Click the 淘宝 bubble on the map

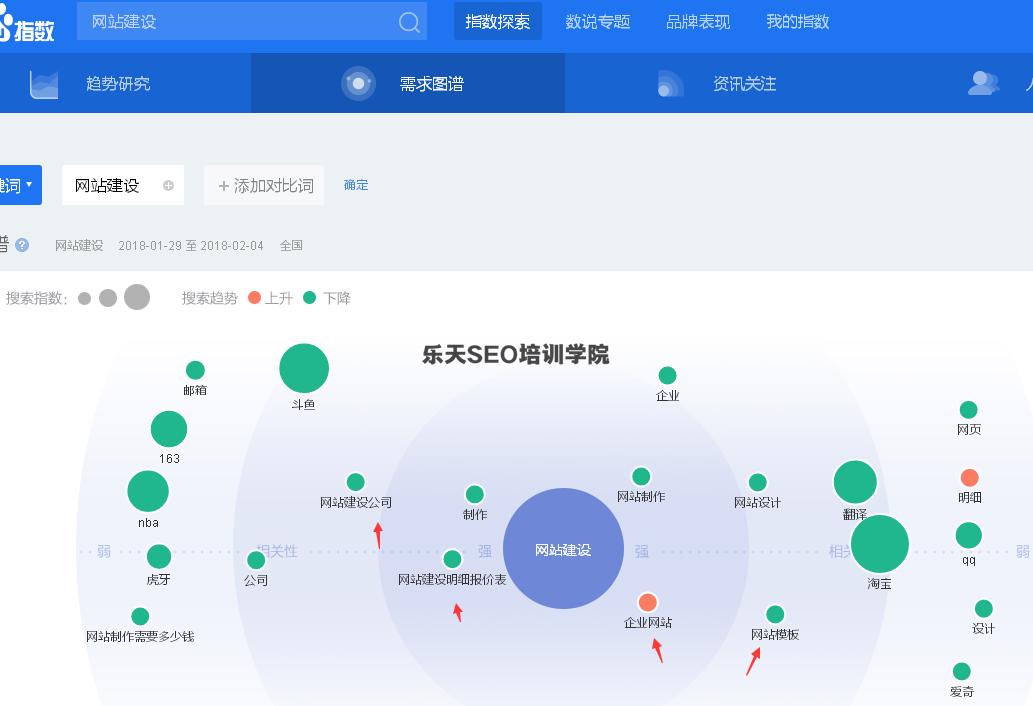click(878, 542)
